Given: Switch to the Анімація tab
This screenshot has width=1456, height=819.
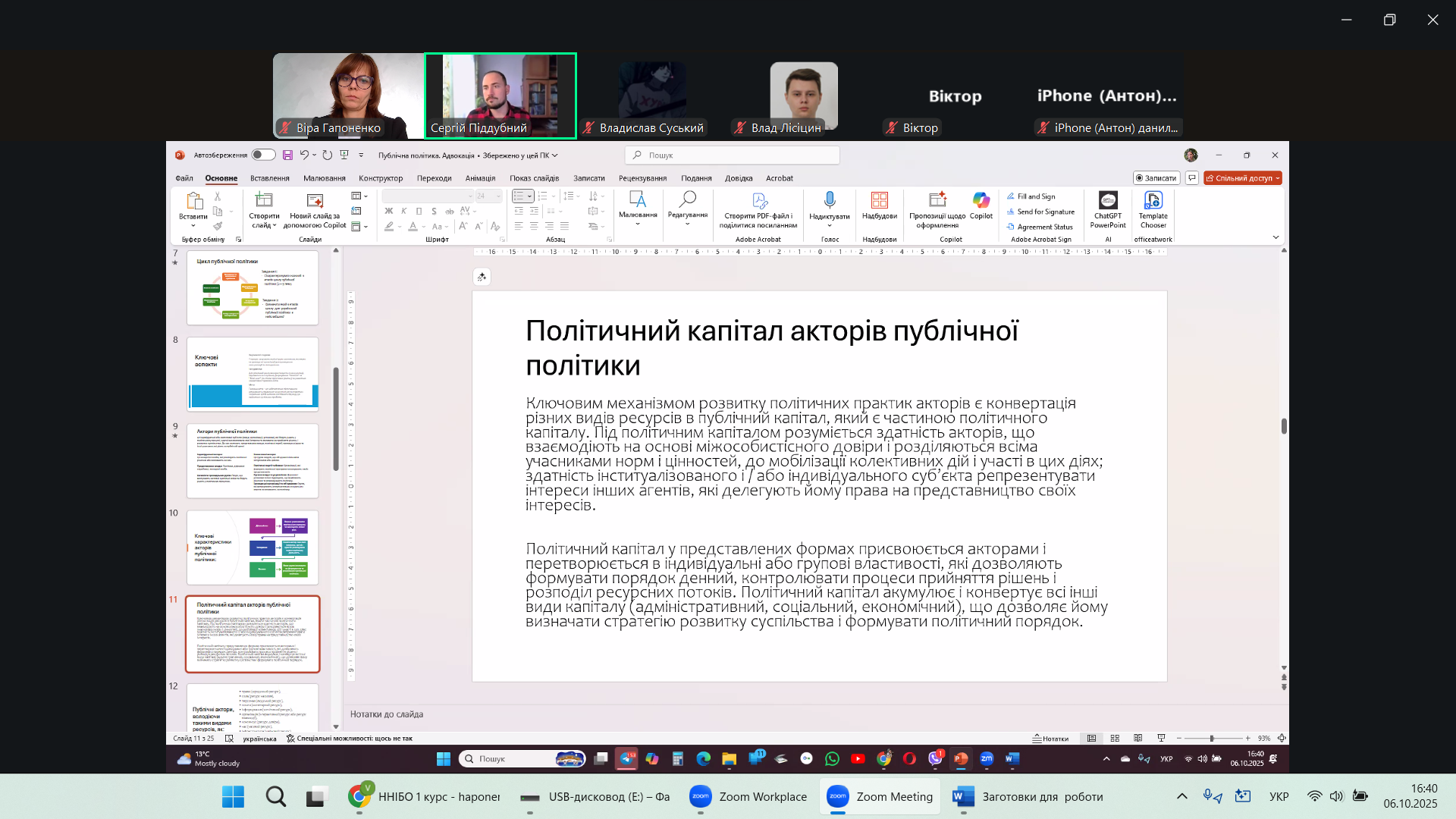Looking at the screenshot, I should [x=480, y=179].
